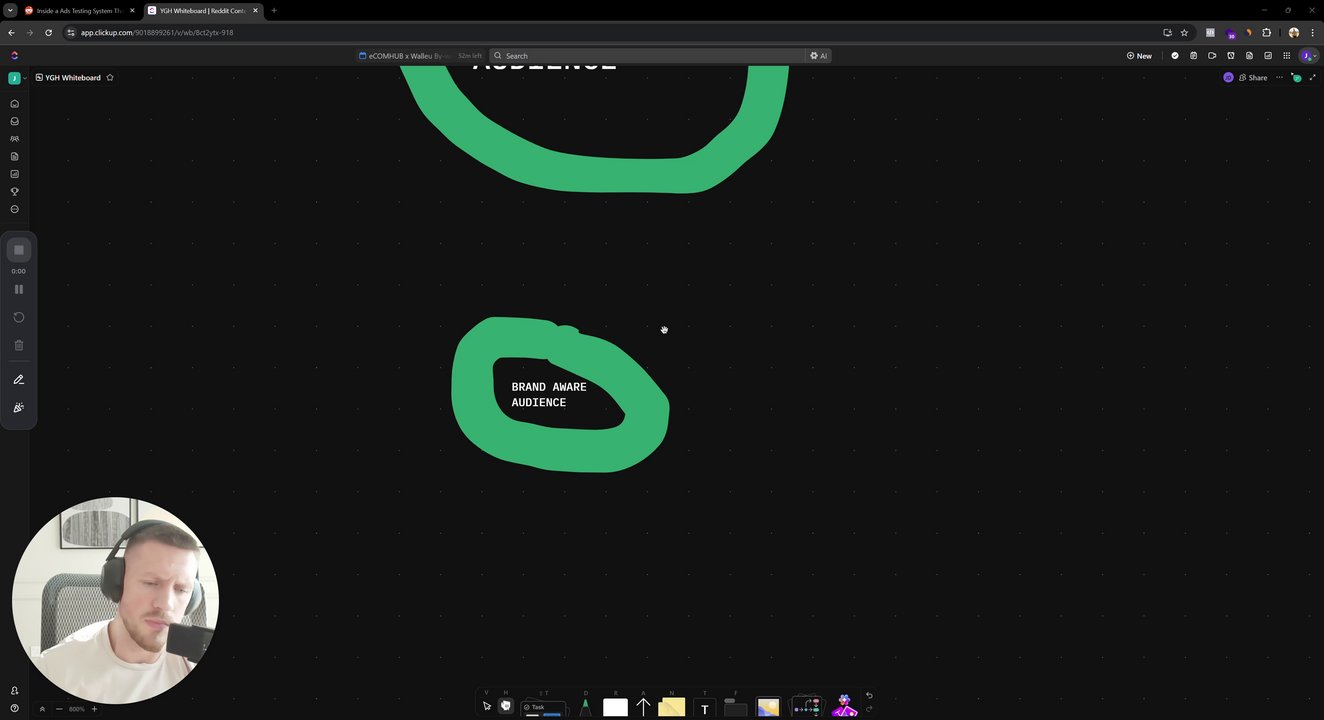Viewport: 1324px width, 720px height.
Task: Insert an image from the toolbar
Action: click(x=768, y=707)
